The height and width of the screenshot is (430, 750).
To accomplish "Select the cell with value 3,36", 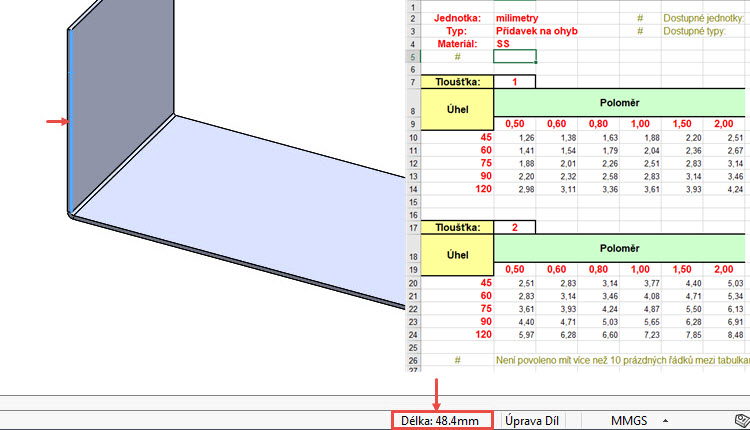I will 598,189.
